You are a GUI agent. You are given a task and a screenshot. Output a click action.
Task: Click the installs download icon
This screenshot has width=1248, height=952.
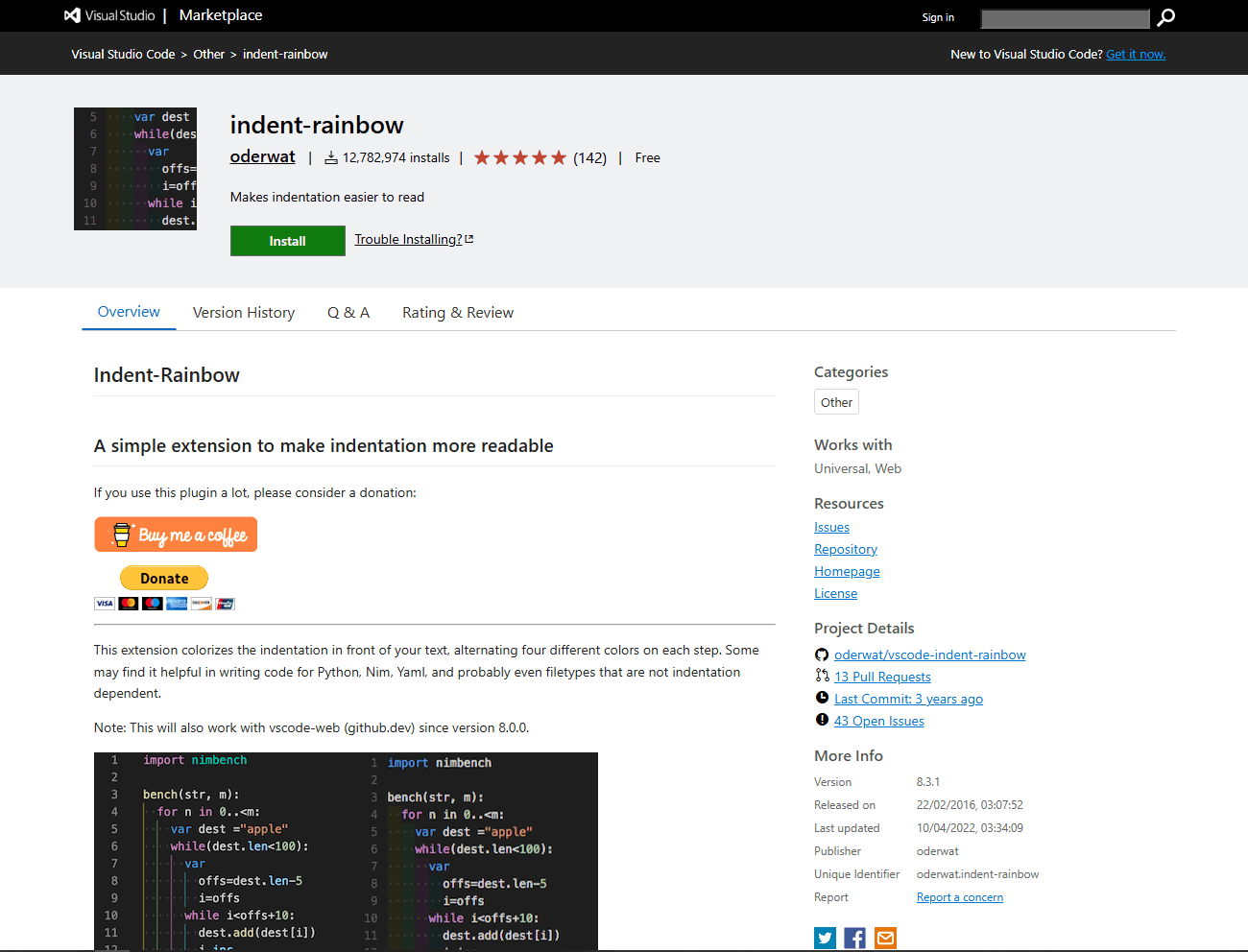(x=331, y=158)
